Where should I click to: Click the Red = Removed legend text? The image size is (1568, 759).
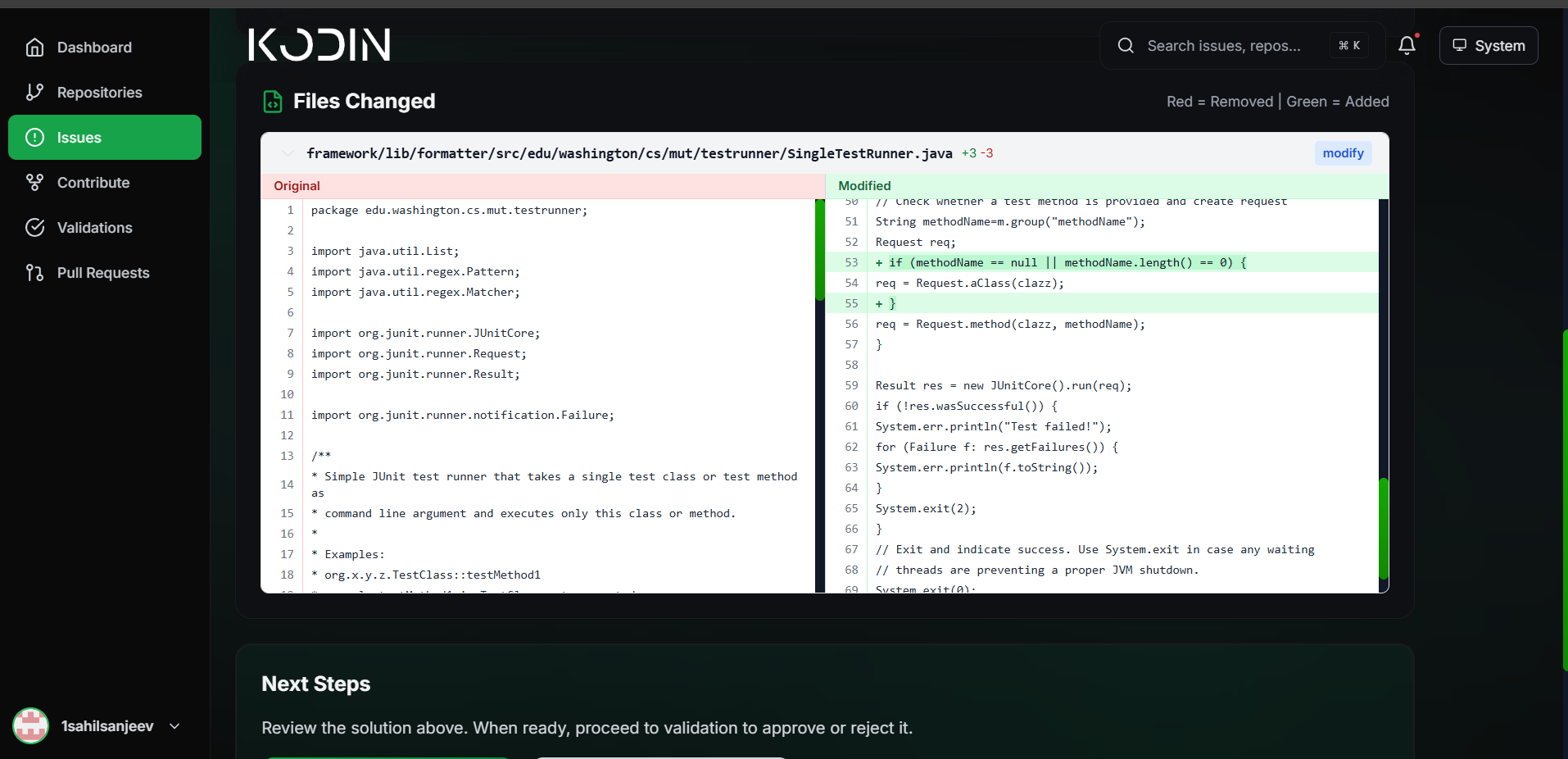[1220, 102]
